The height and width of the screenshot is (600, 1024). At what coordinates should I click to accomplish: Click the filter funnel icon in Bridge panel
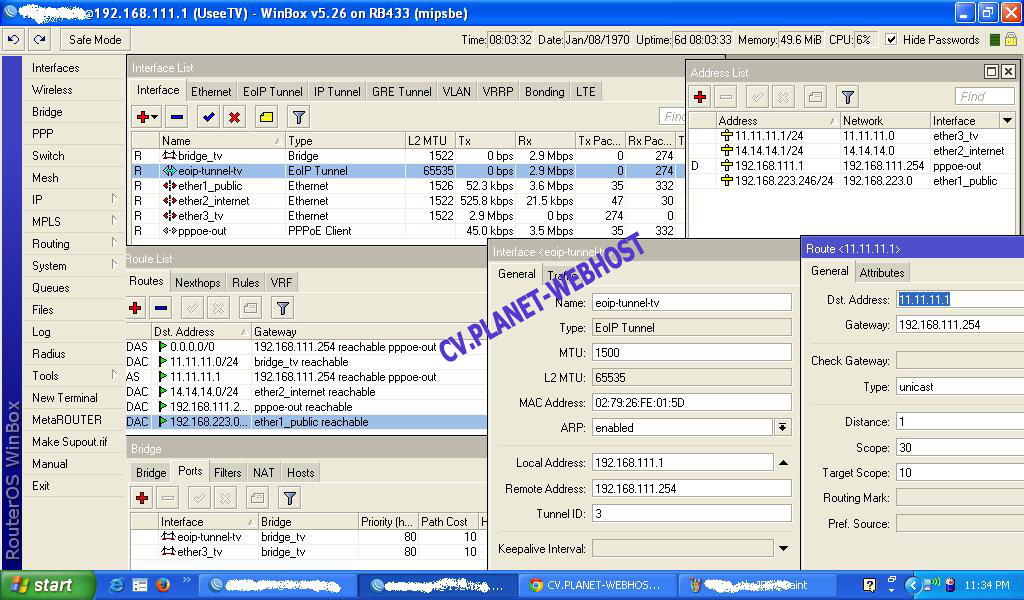click(x=289, y=498)
